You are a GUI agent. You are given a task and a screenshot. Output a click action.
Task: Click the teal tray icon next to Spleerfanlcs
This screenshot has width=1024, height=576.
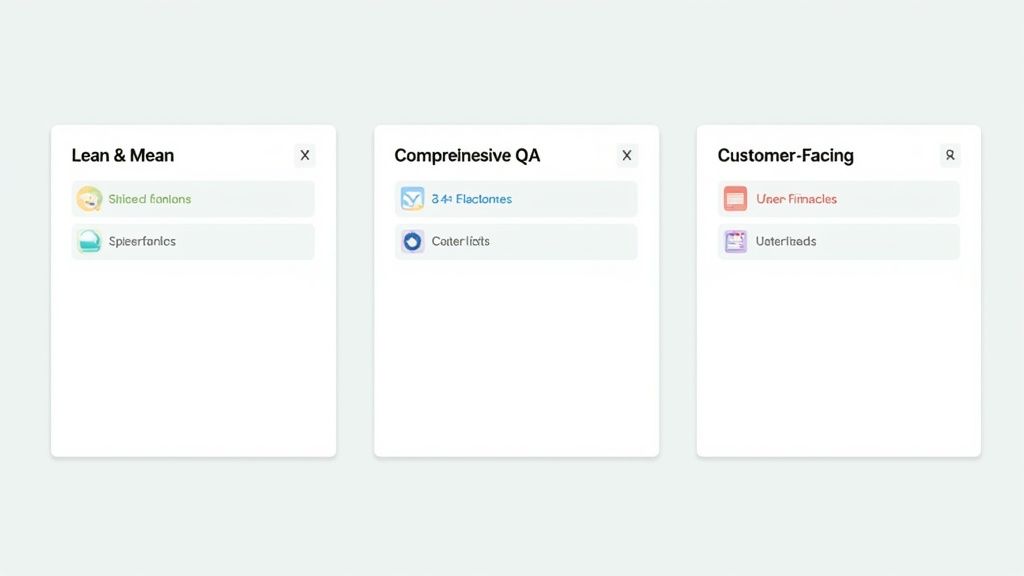[x=88, y=241]
